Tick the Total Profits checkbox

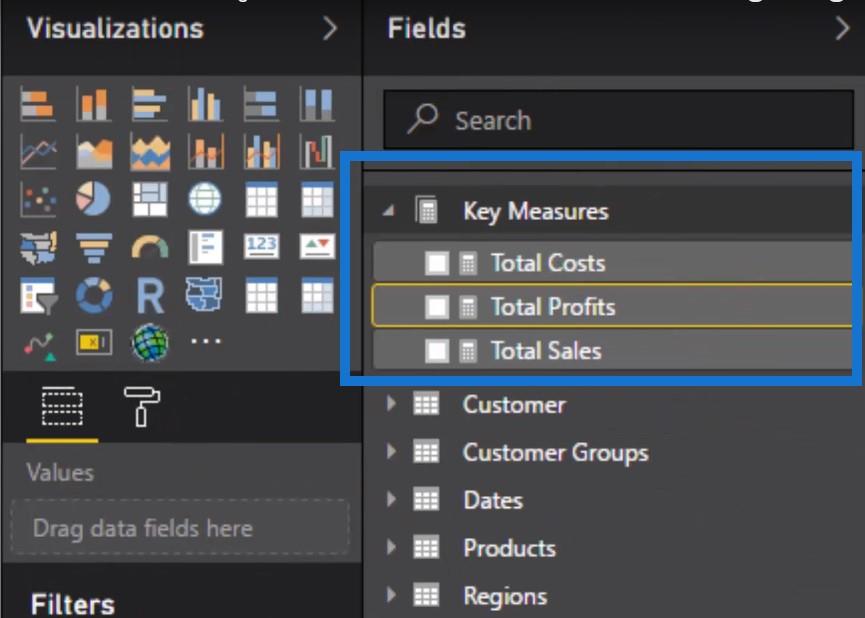(x=437, y=307)
